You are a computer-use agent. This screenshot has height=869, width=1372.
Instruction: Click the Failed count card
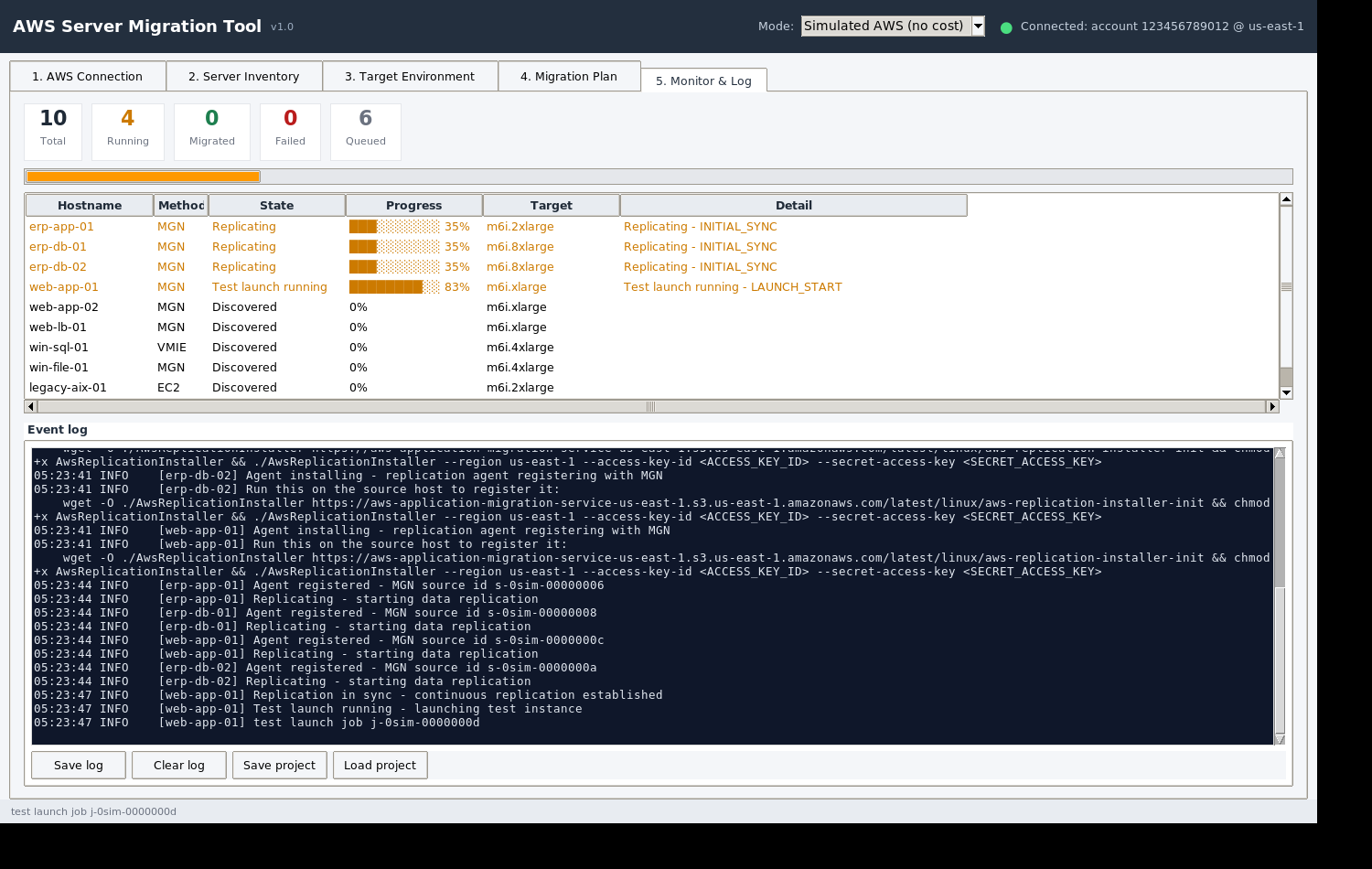pos(290,132)
